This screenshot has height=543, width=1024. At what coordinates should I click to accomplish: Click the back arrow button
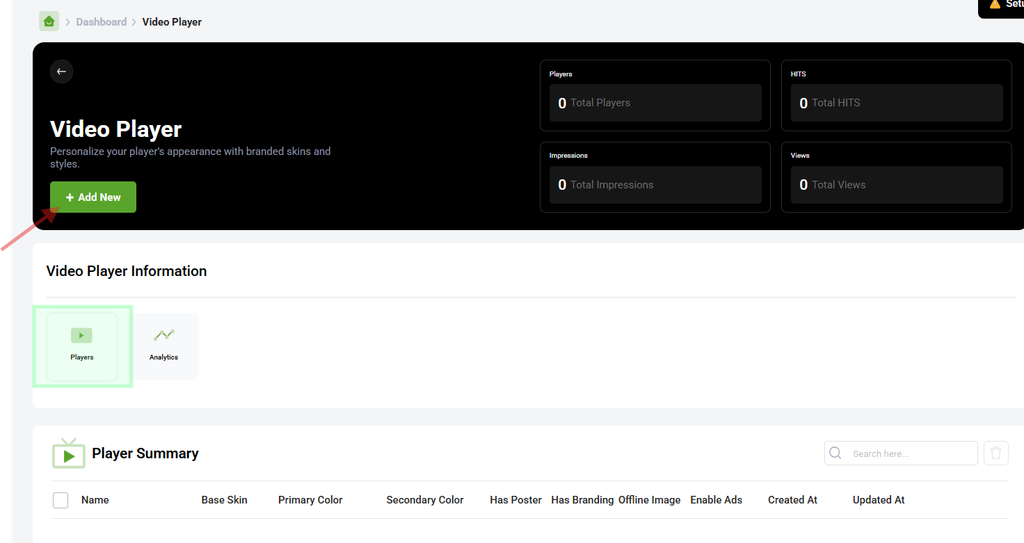61,71
